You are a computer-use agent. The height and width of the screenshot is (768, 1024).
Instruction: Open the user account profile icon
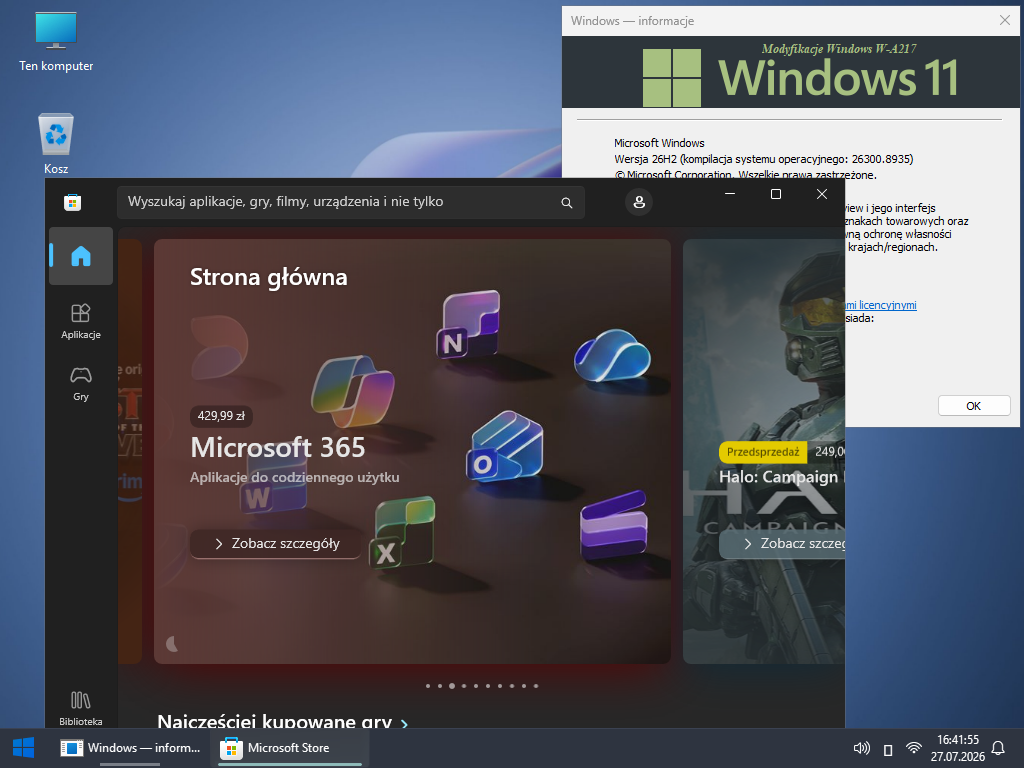coord(639,202)
